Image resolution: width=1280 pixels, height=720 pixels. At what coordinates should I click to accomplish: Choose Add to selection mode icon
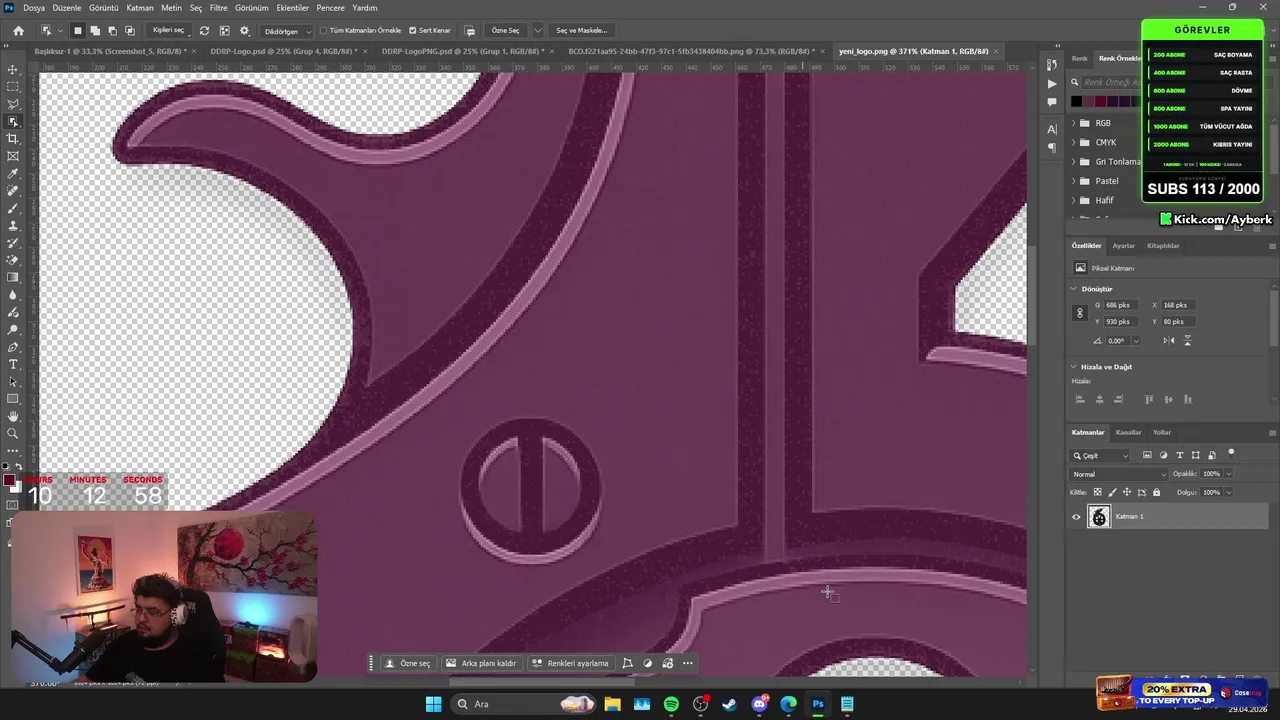pyautogui.click(x=95, y=30)
